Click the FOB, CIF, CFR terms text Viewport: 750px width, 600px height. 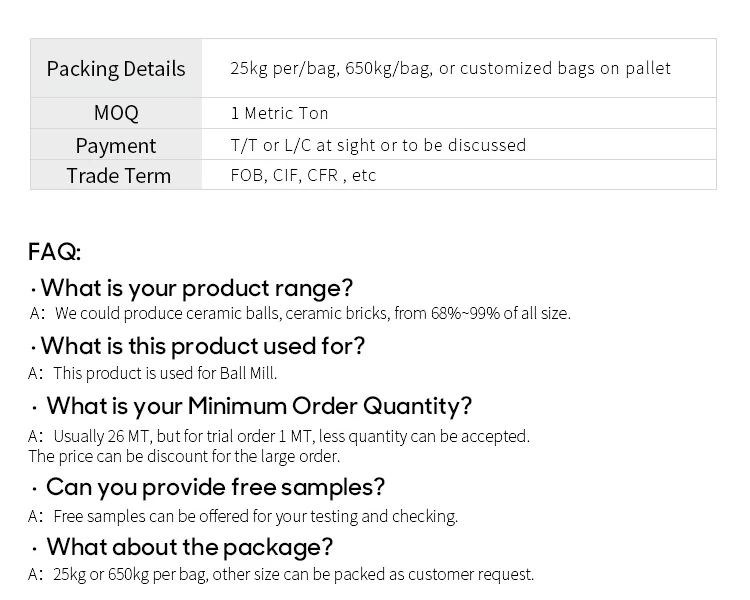click(303, 175)
